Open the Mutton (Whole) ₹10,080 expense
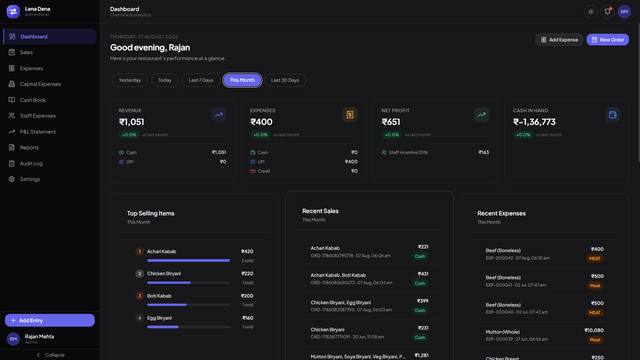This screenshot has width=640, height=360. pos(544,336)
